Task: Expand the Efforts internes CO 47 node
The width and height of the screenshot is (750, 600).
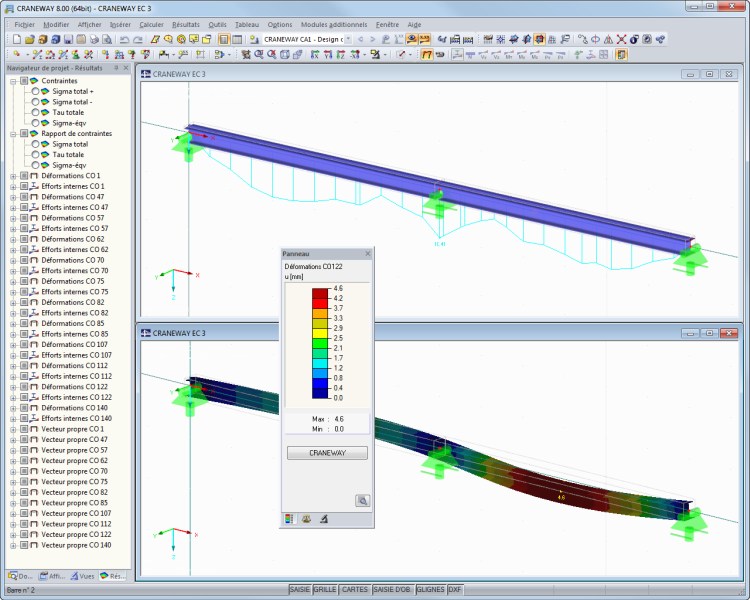Action: coord(13,208)
